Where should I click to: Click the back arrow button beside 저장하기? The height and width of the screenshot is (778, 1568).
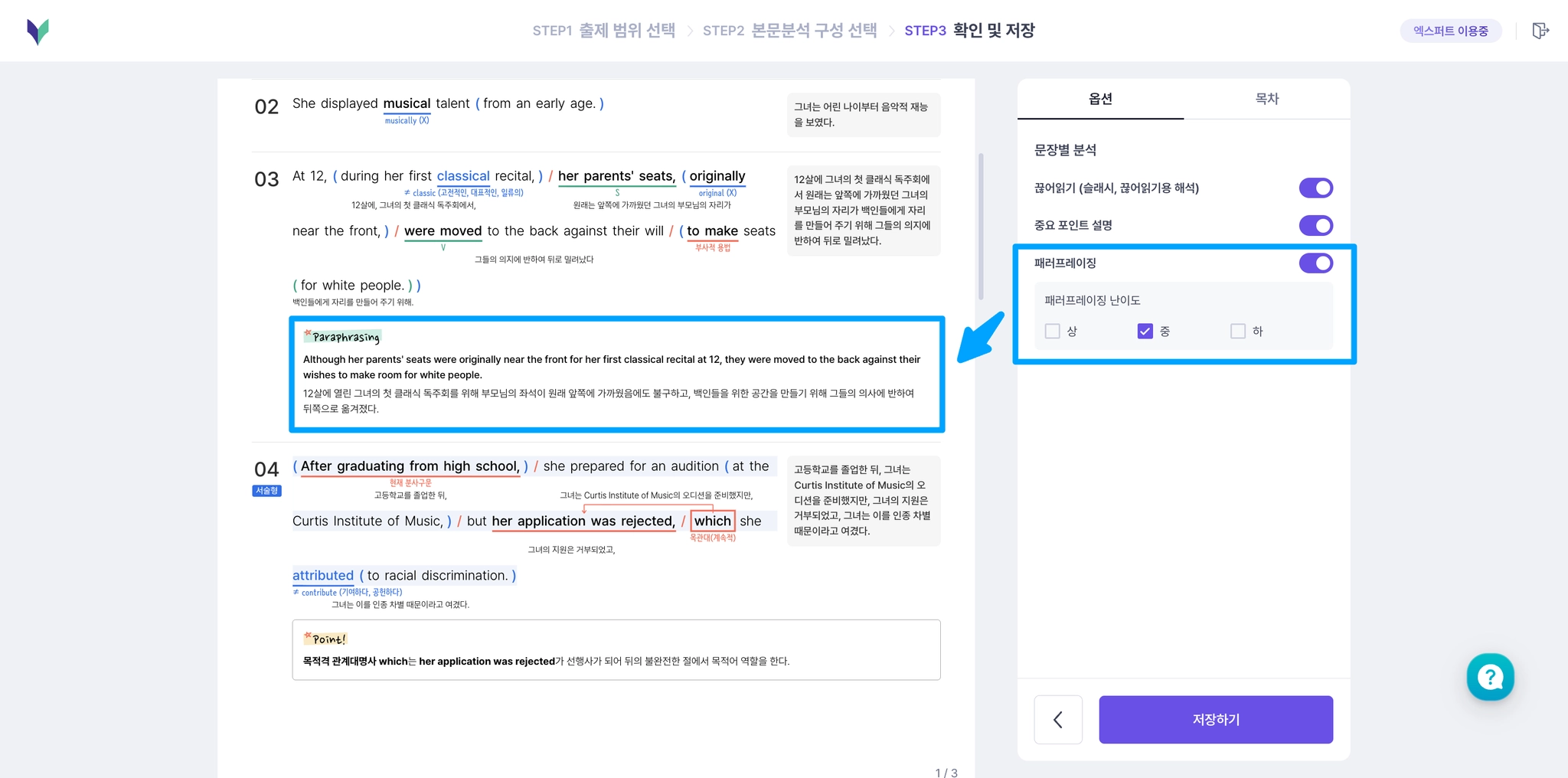pyautogui.click(x=1058, y=720)
